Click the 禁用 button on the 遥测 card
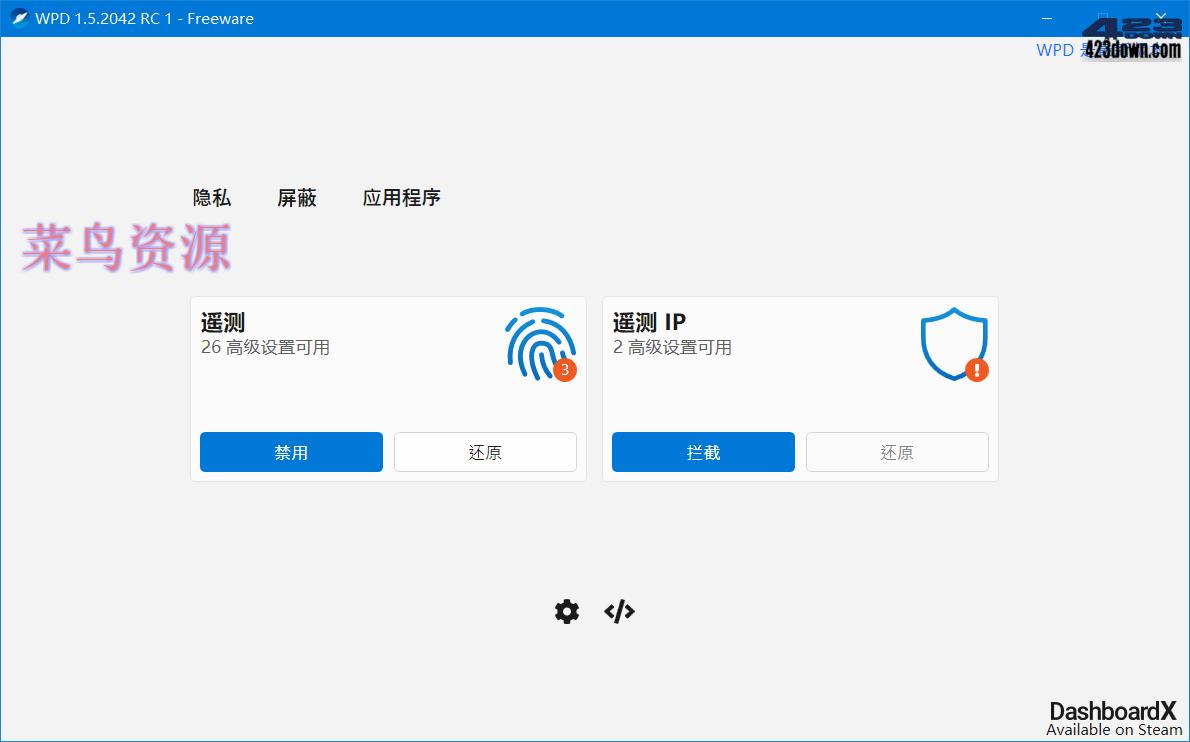The height and width of the screenshot is (742, 1190). tap(291, 451)
